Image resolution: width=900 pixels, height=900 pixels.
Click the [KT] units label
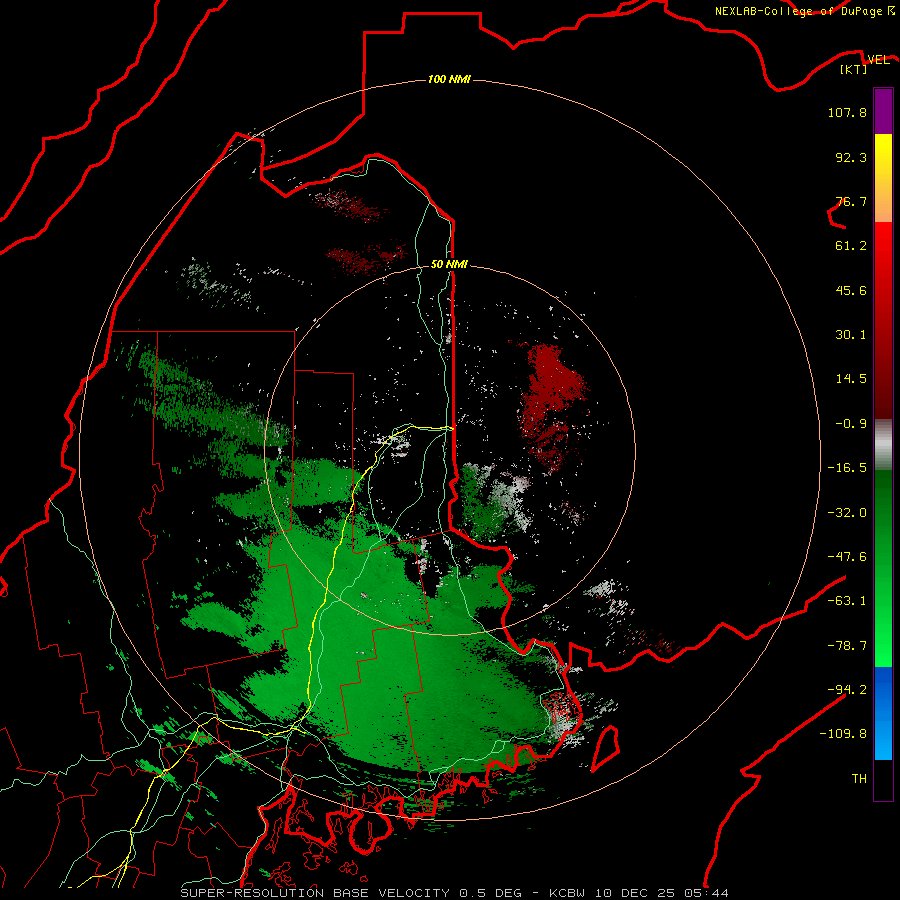(853, 69)
